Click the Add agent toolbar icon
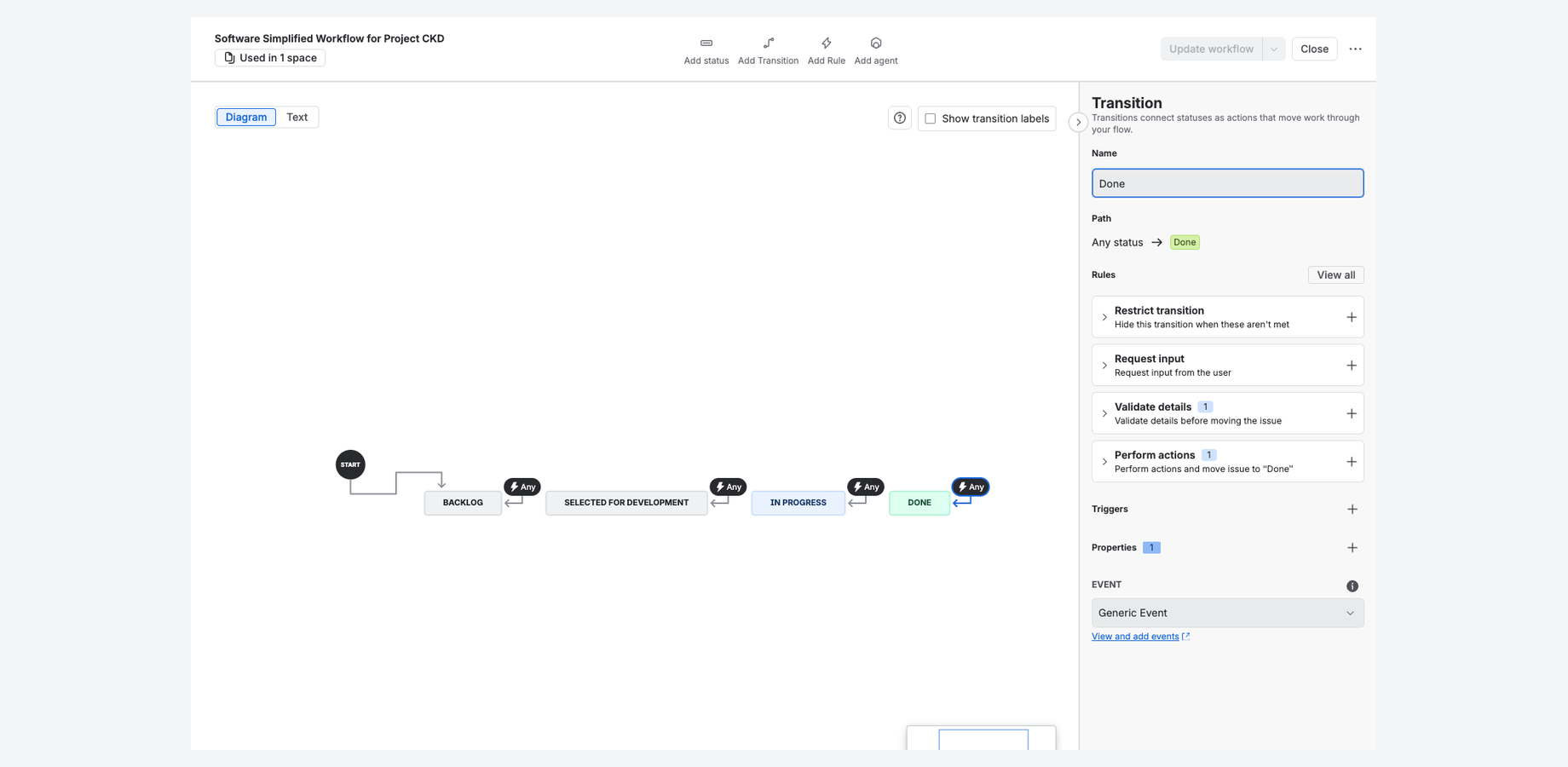This screenshot has width=1568, height=767. [x=876, y=43]
